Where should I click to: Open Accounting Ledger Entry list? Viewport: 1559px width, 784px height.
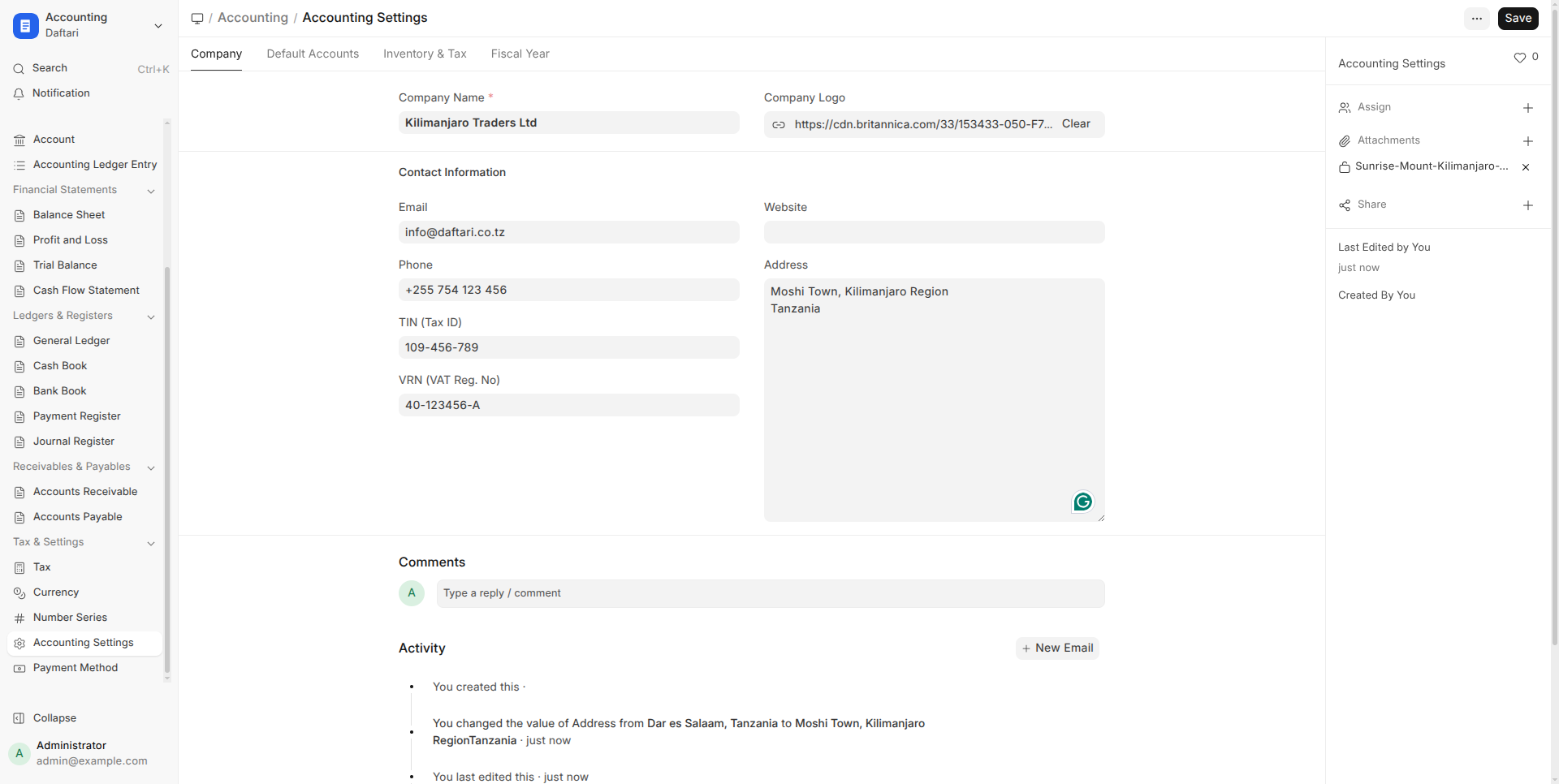point(84,165)
